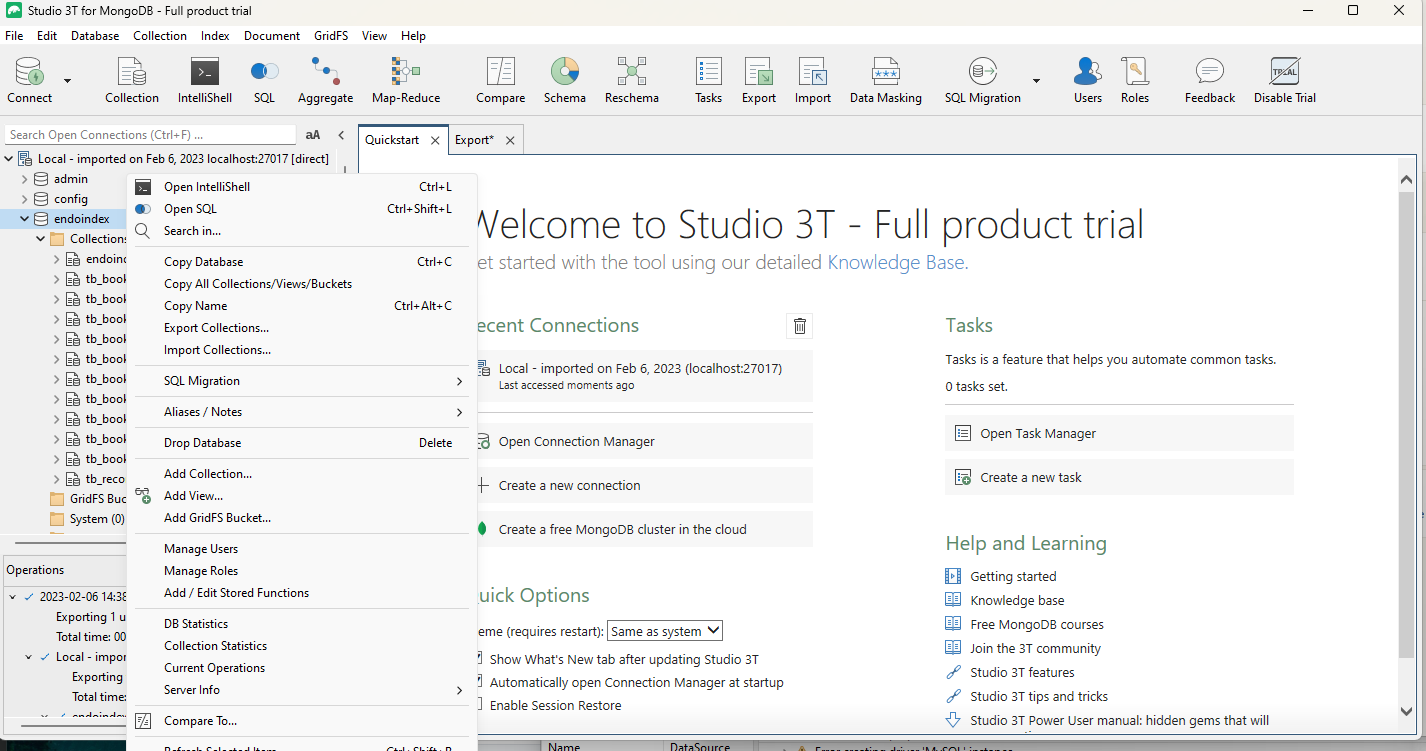Viewport: 1426px width, 751px height.
Task: Open the Getting started link
Action: 1013,577
